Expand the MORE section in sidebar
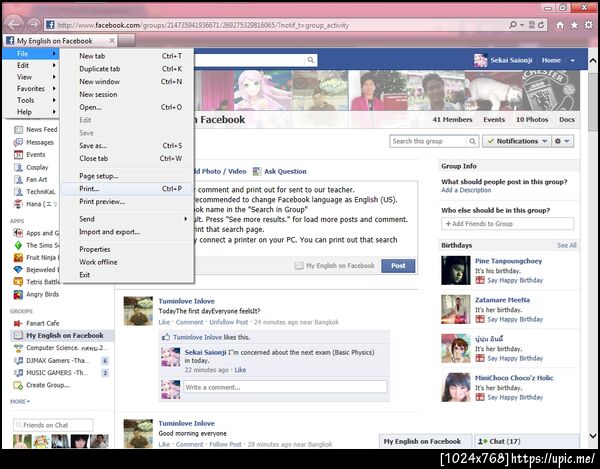 click(20, 401)
